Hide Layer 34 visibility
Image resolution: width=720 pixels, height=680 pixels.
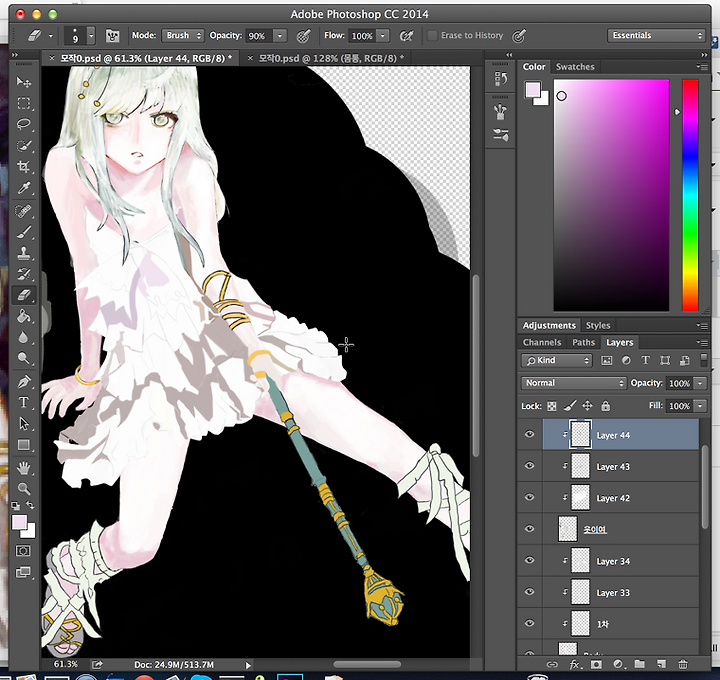click(529, 560)
